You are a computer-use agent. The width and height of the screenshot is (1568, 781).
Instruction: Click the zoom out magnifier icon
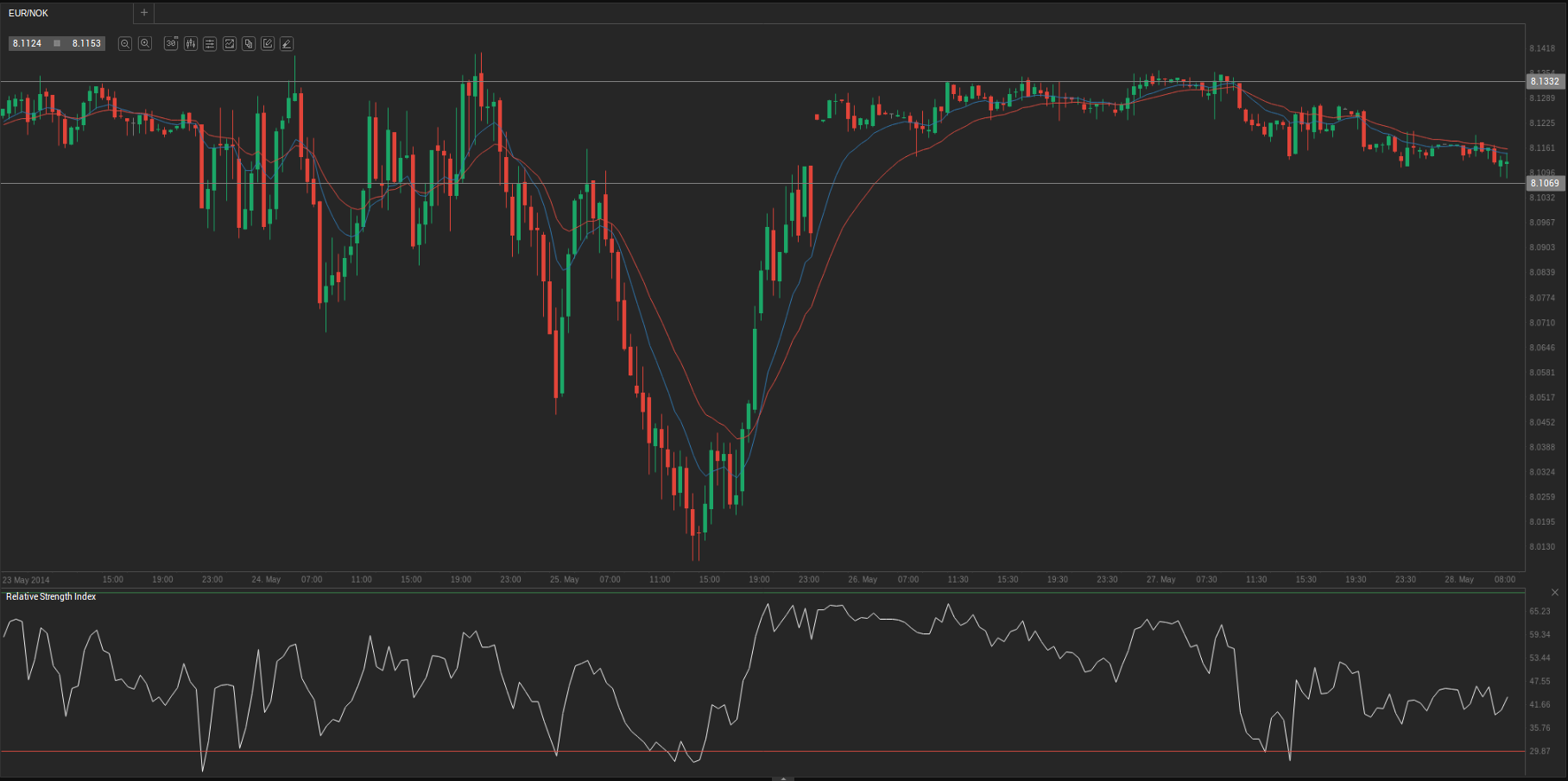(125, 43)
